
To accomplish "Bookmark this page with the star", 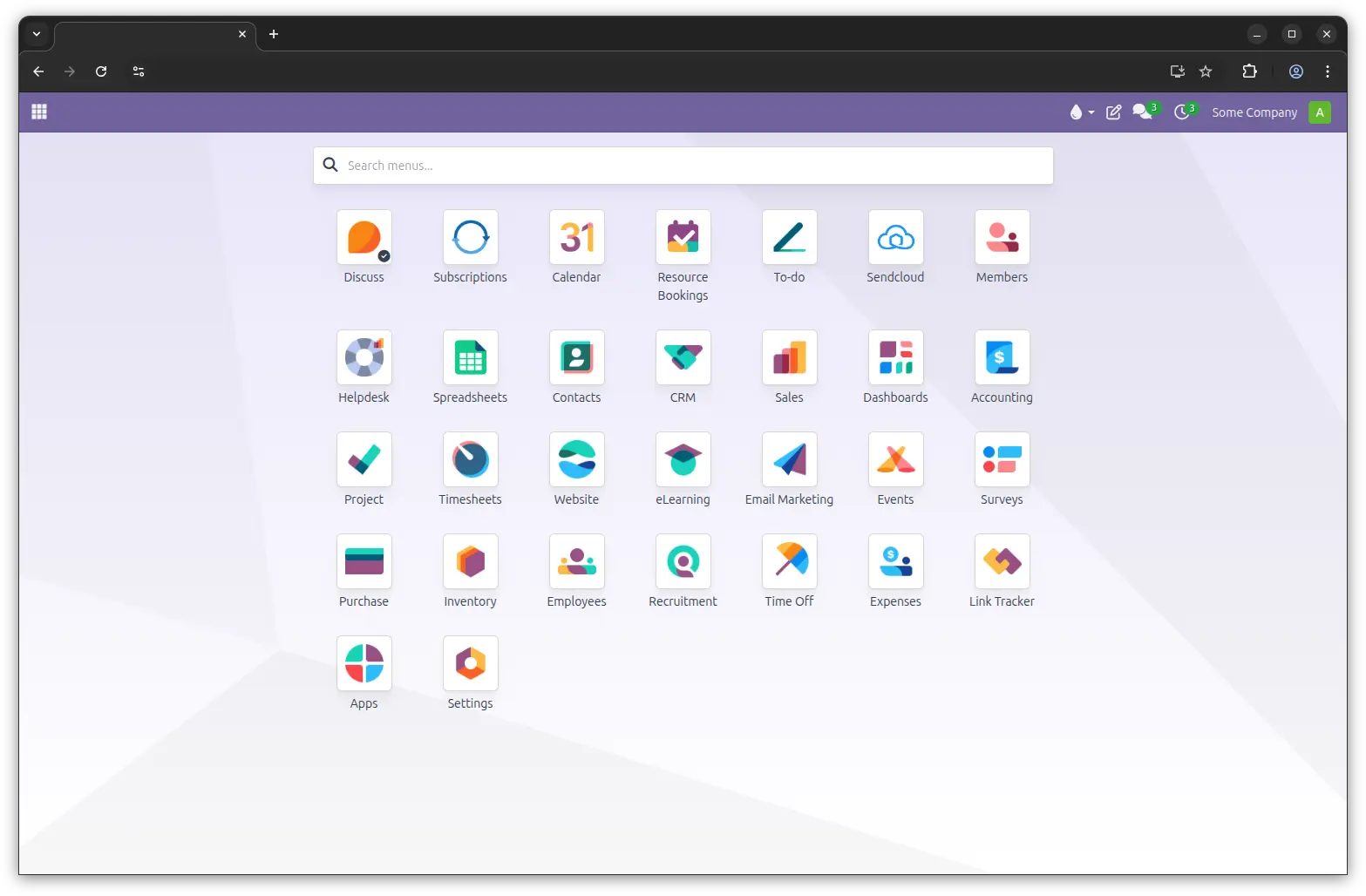I will pyautogui.click(x=1206, y=71).
